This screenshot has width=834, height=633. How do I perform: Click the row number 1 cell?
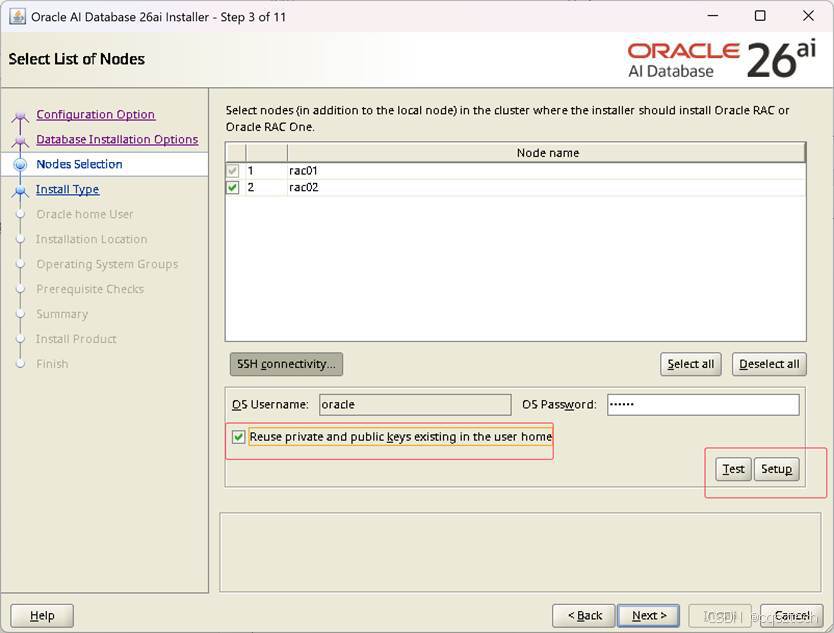(x=266, y=171)
